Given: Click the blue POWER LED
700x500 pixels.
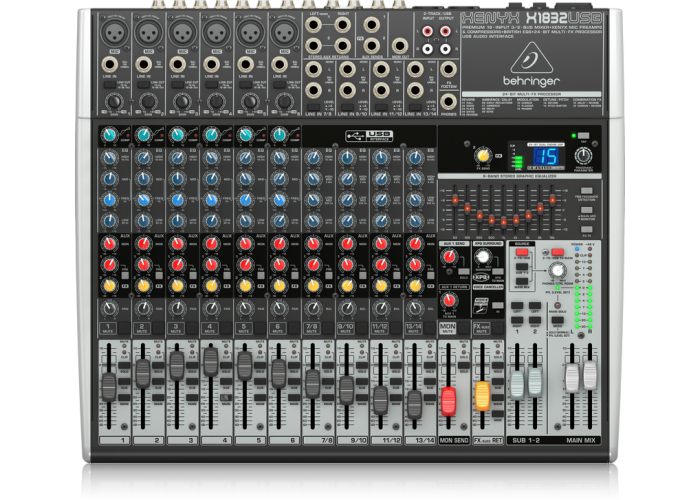Looking at the screenshot, I should click(577, 249).
